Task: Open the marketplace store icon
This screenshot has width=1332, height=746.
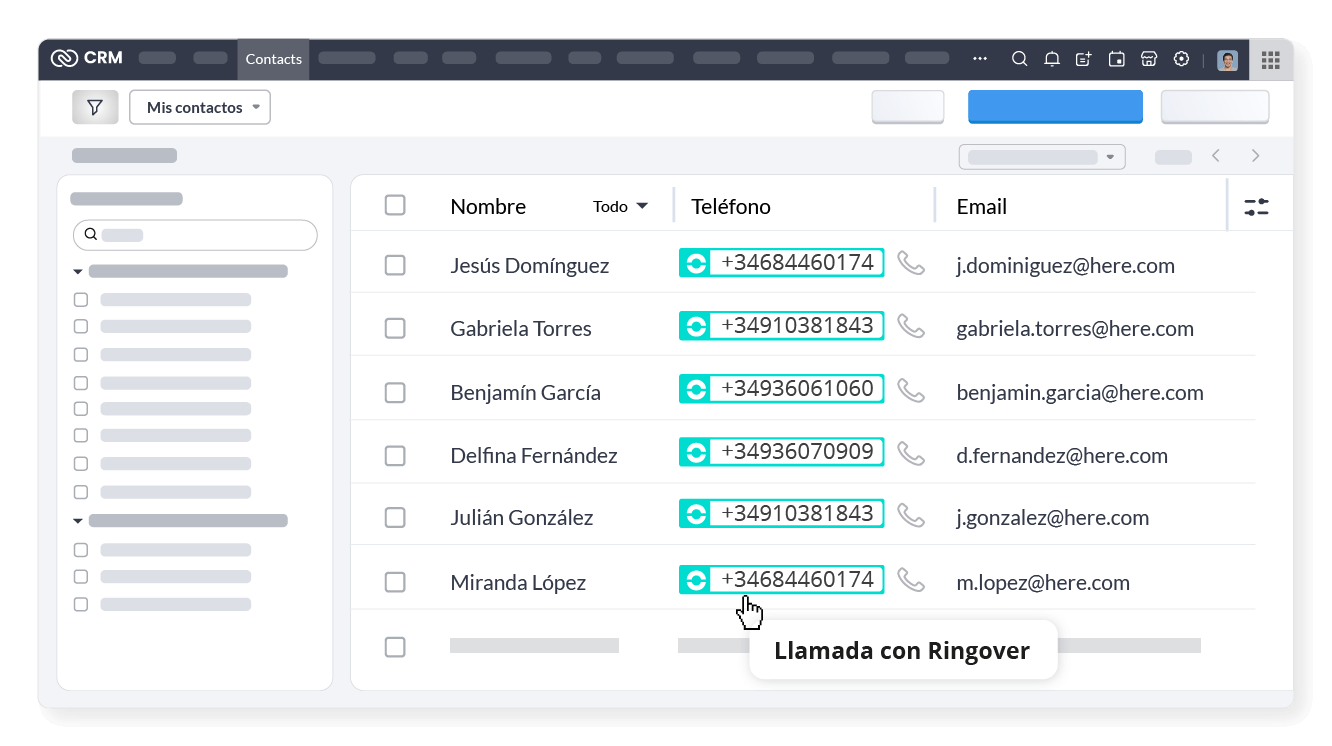Action: pos(1148,59)
